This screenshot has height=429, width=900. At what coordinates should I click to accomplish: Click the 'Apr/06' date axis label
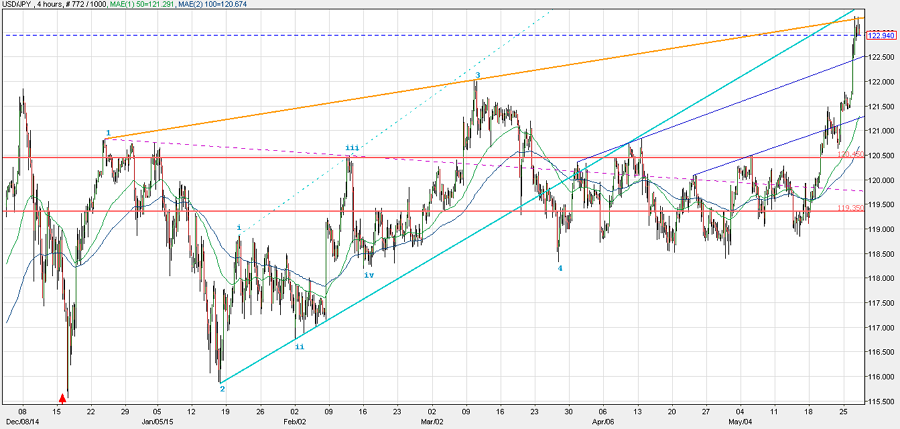(x=603, y=424)
